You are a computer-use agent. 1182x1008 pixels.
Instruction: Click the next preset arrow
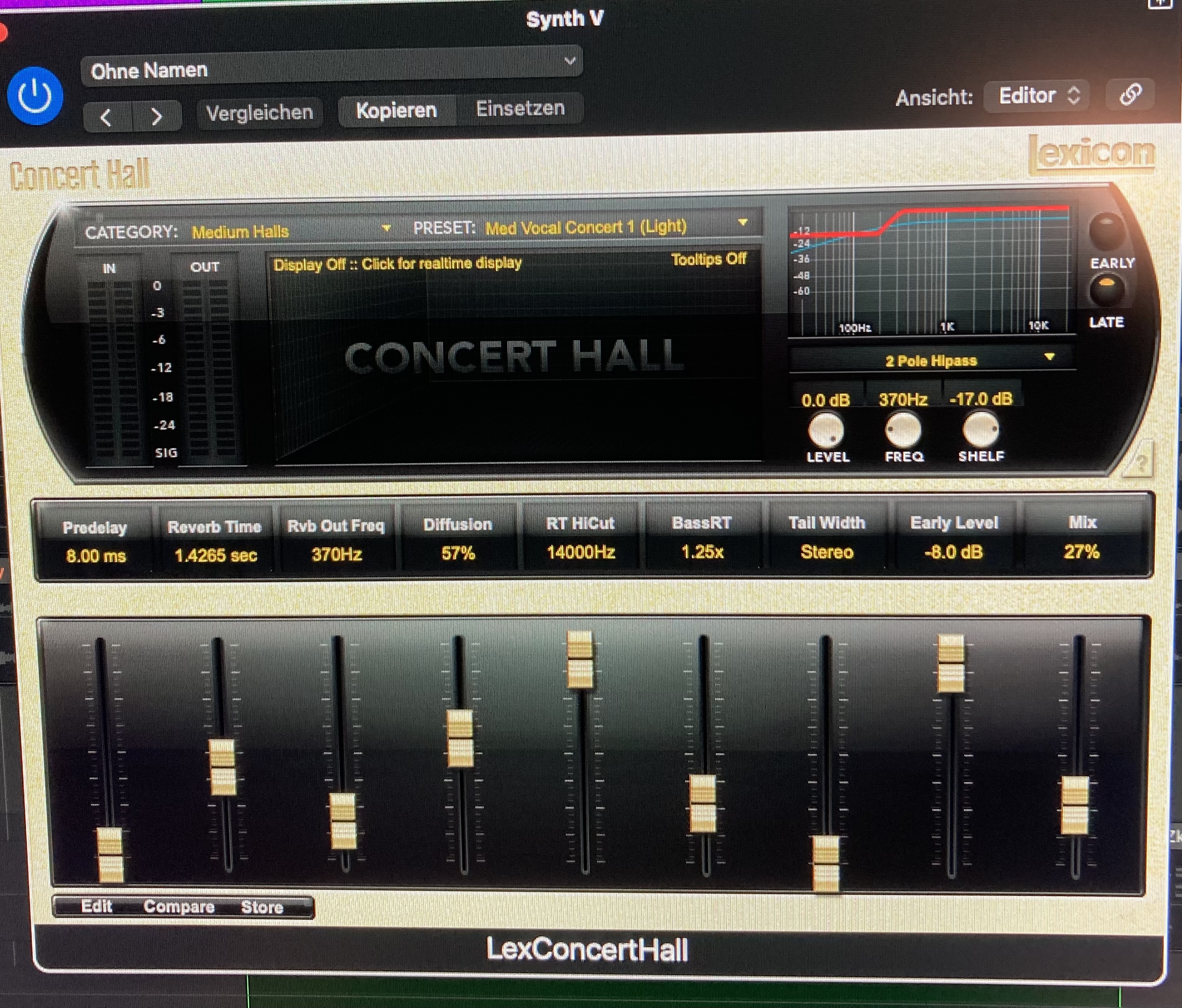pyautogui.click(x=156, y=116)
